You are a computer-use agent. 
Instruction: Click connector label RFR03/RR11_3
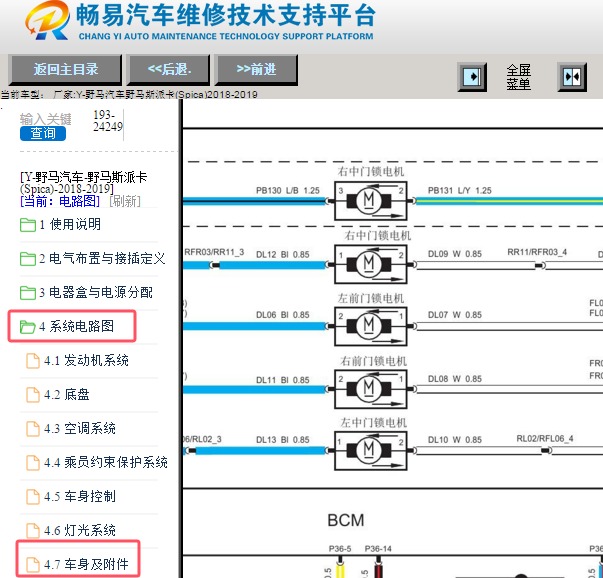(x=214, y=252)
